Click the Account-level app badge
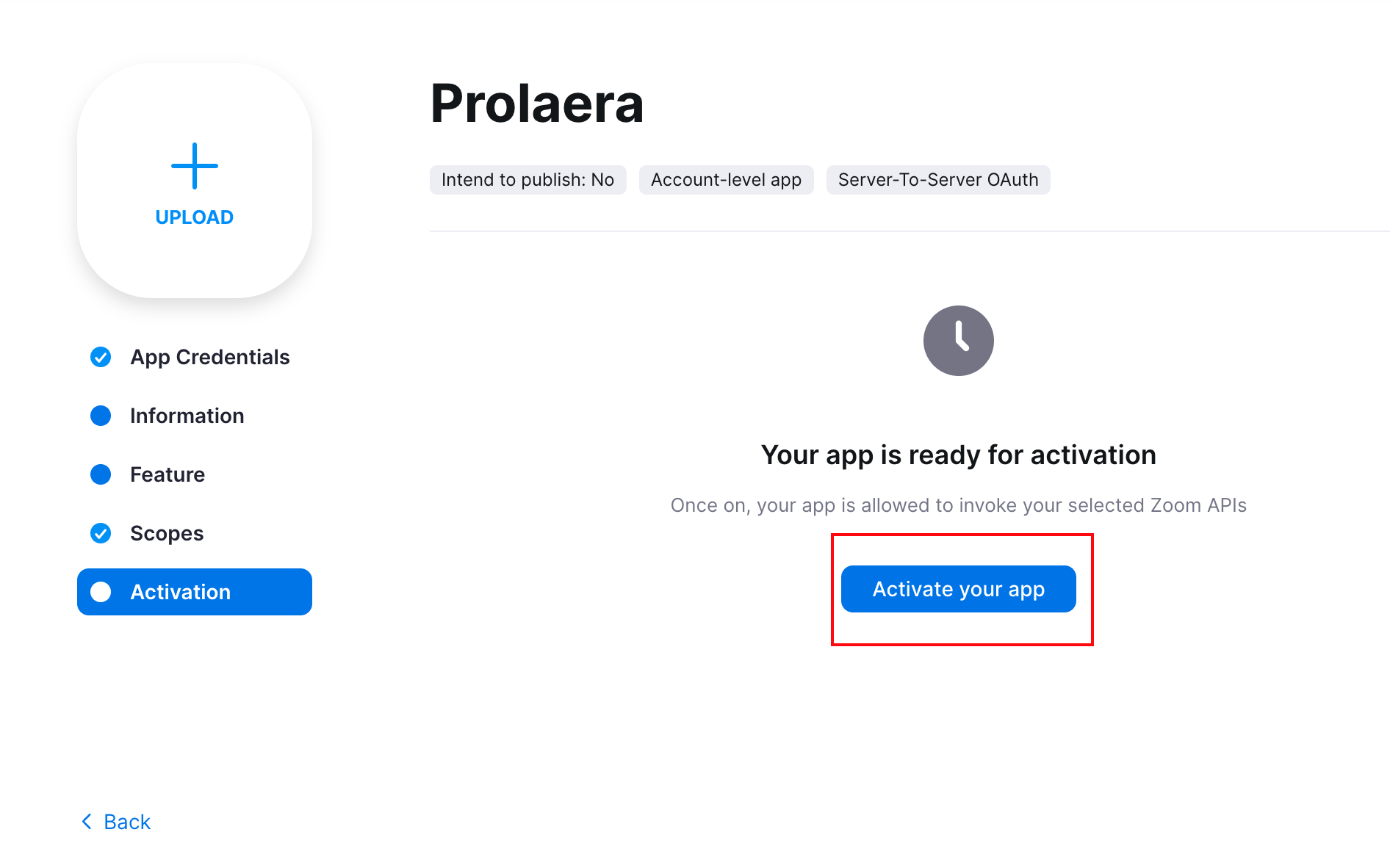 726,179
